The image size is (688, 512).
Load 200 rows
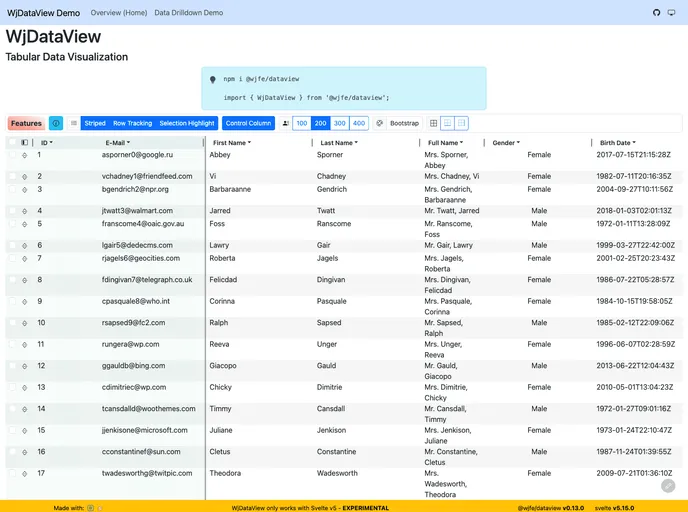click(x=321, y=123)
